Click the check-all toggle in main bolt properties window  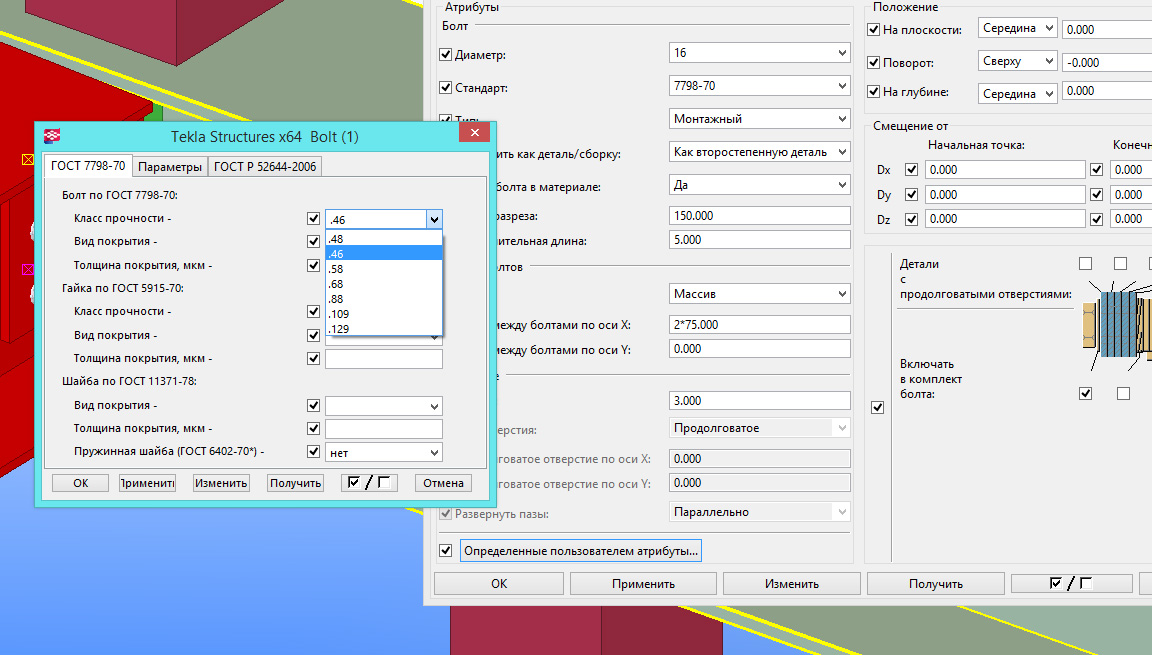1071,583
